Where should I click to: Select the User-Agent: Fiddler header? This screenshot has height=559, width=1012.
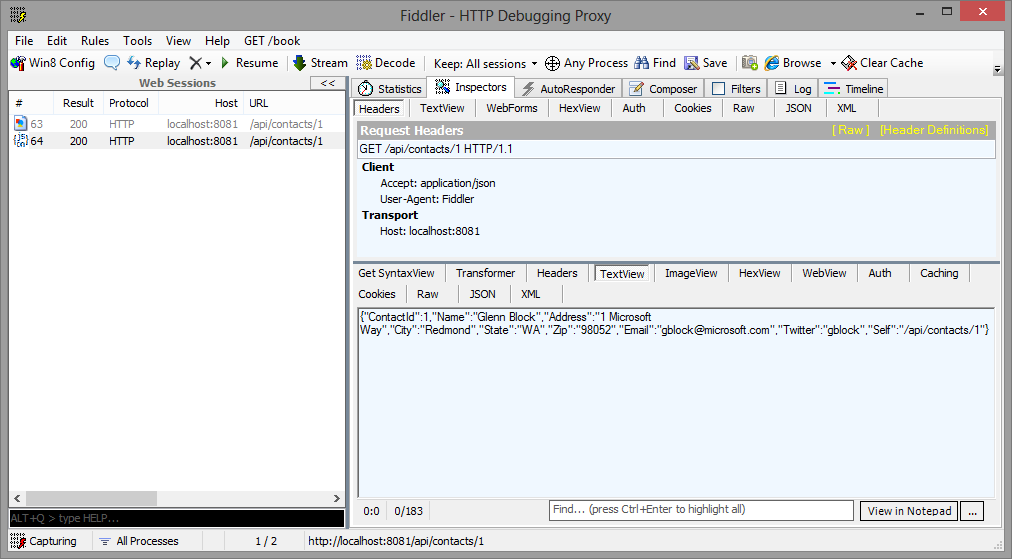(427, 199)
